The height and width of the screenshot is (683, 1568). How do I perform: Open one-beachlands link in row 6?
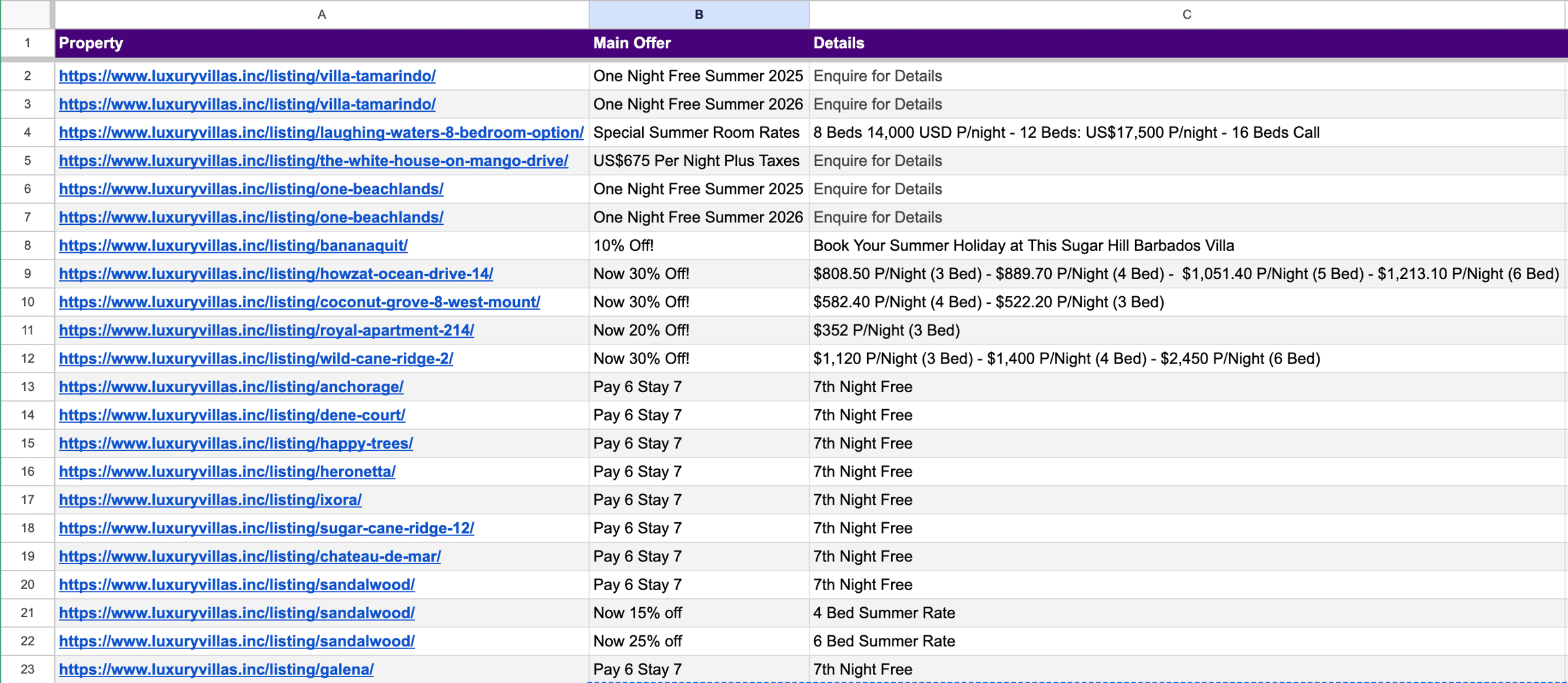(251, 189)
